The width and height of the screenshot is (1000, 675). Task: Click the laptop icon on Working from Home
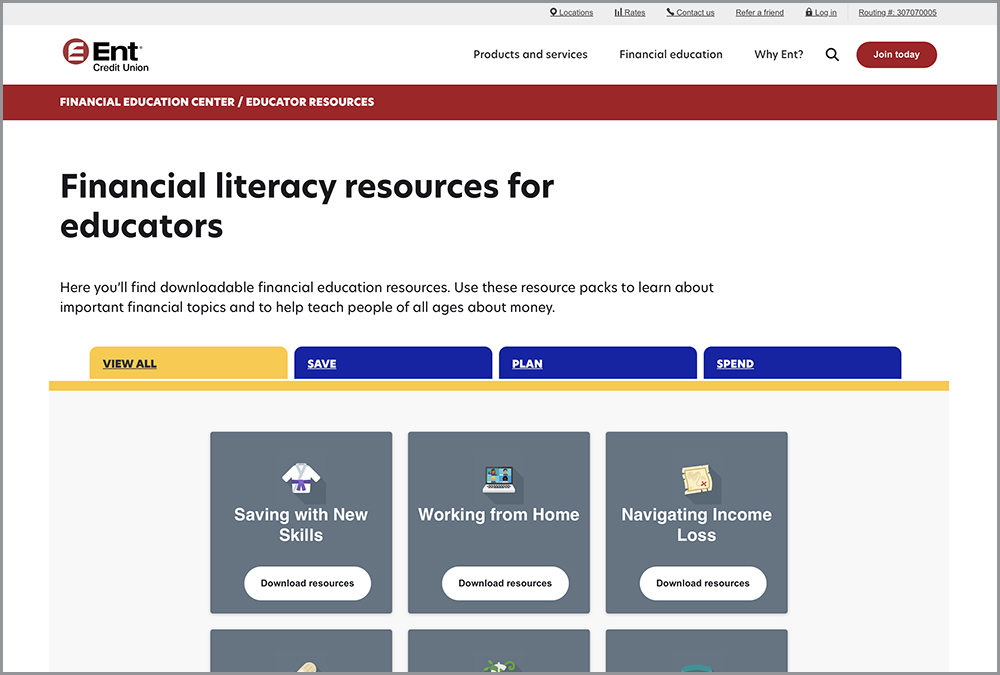(x=499, y=480)
